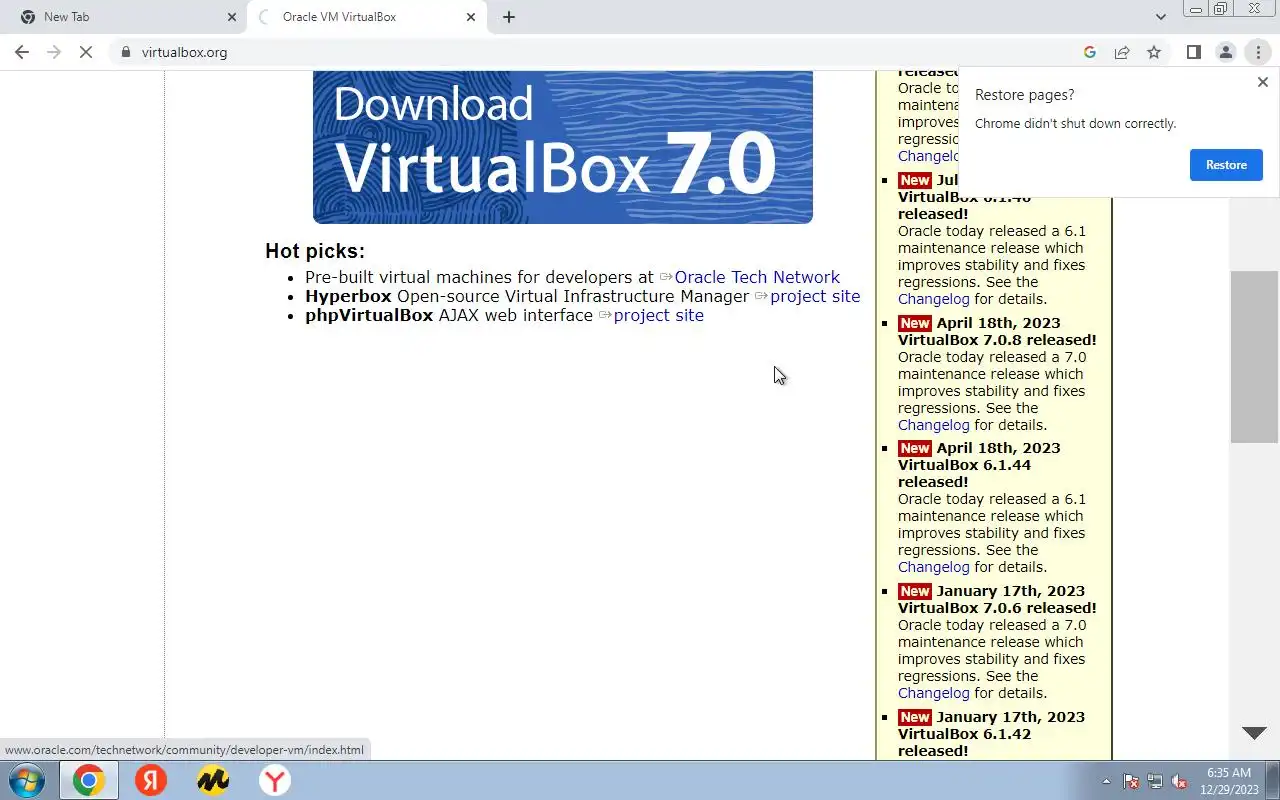Open Changelog link for VirtualBox 6.1.44

pyautogui.click(x=934, y=567)
